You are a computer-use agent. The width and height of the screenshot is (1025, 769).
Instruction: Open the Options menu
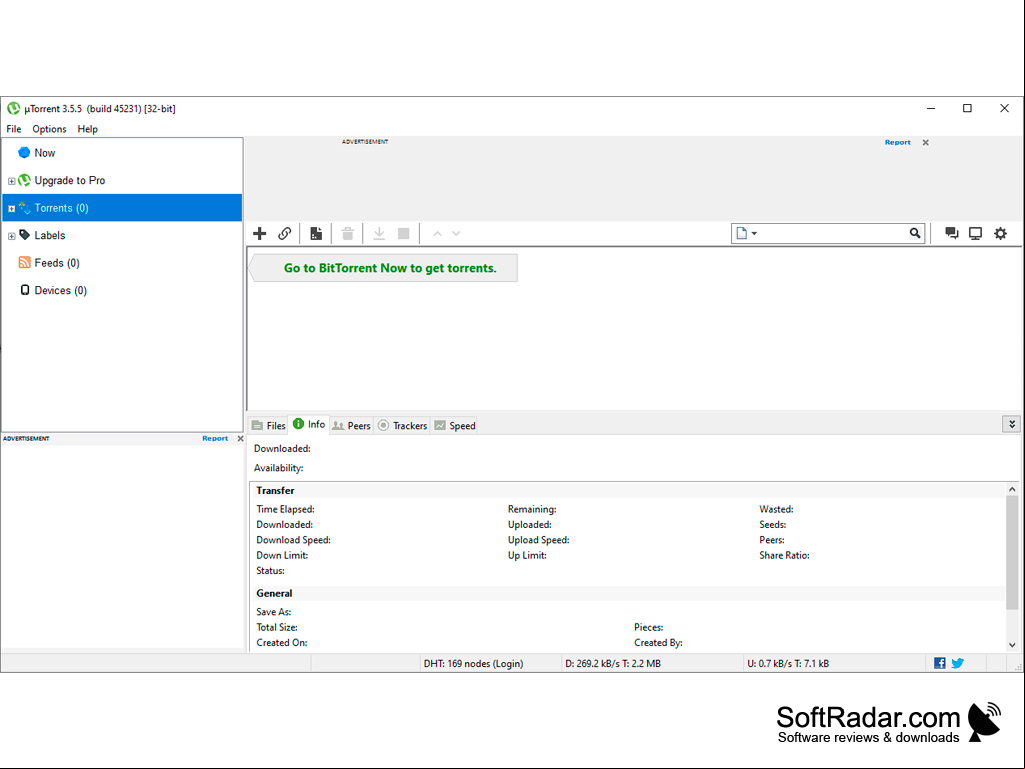pos(50,129)
